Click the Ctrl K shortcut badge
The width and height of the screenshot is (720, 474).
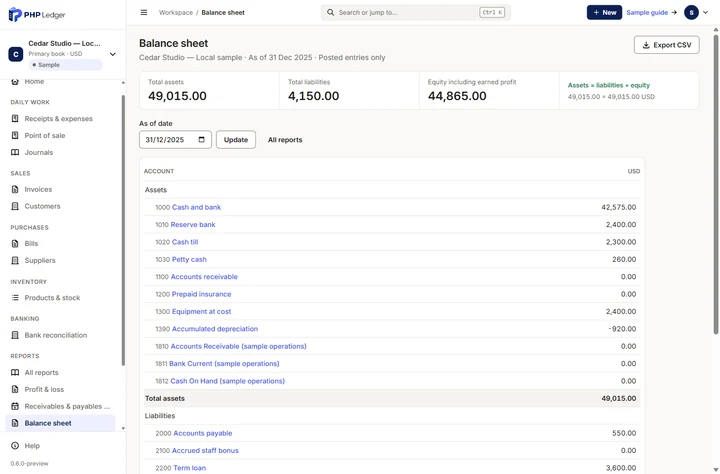coord(492,12)
